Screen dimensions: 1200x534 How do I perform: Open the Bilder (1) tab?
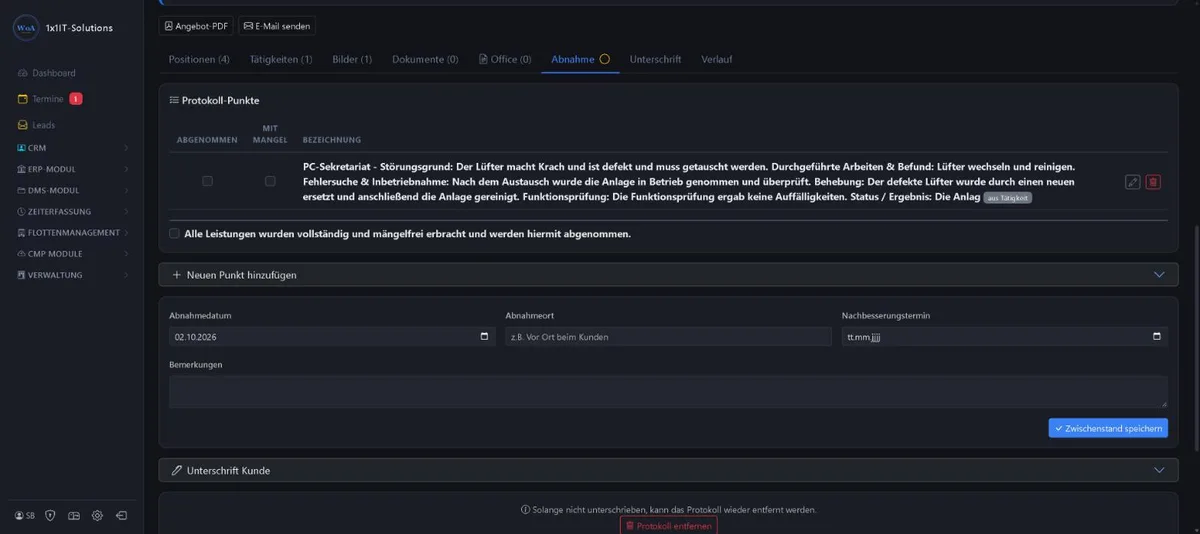(352, 59)
